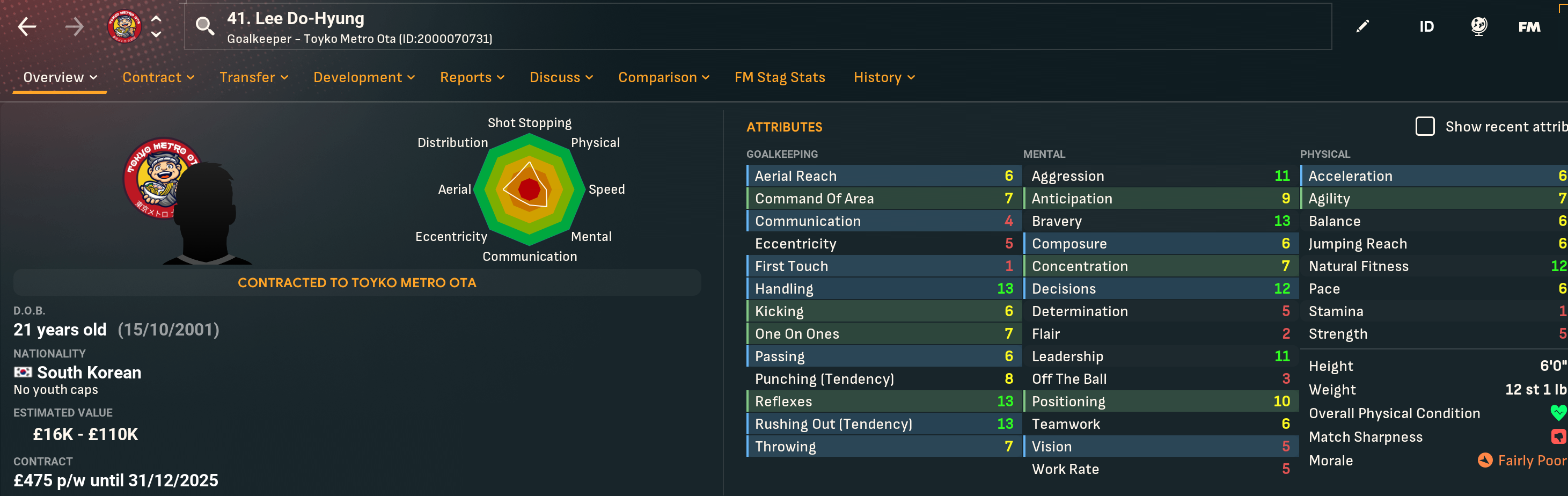This screenshot has width=1568, height=496.
Task: Expand the Development dropdown tab
Action: 364,77
